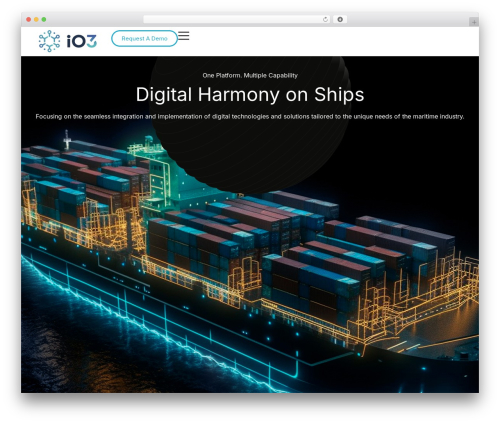This screenshot has height=423, width=500.
Task: Click the iO3 molecule logo icon
Action: (x=49, y=41)
